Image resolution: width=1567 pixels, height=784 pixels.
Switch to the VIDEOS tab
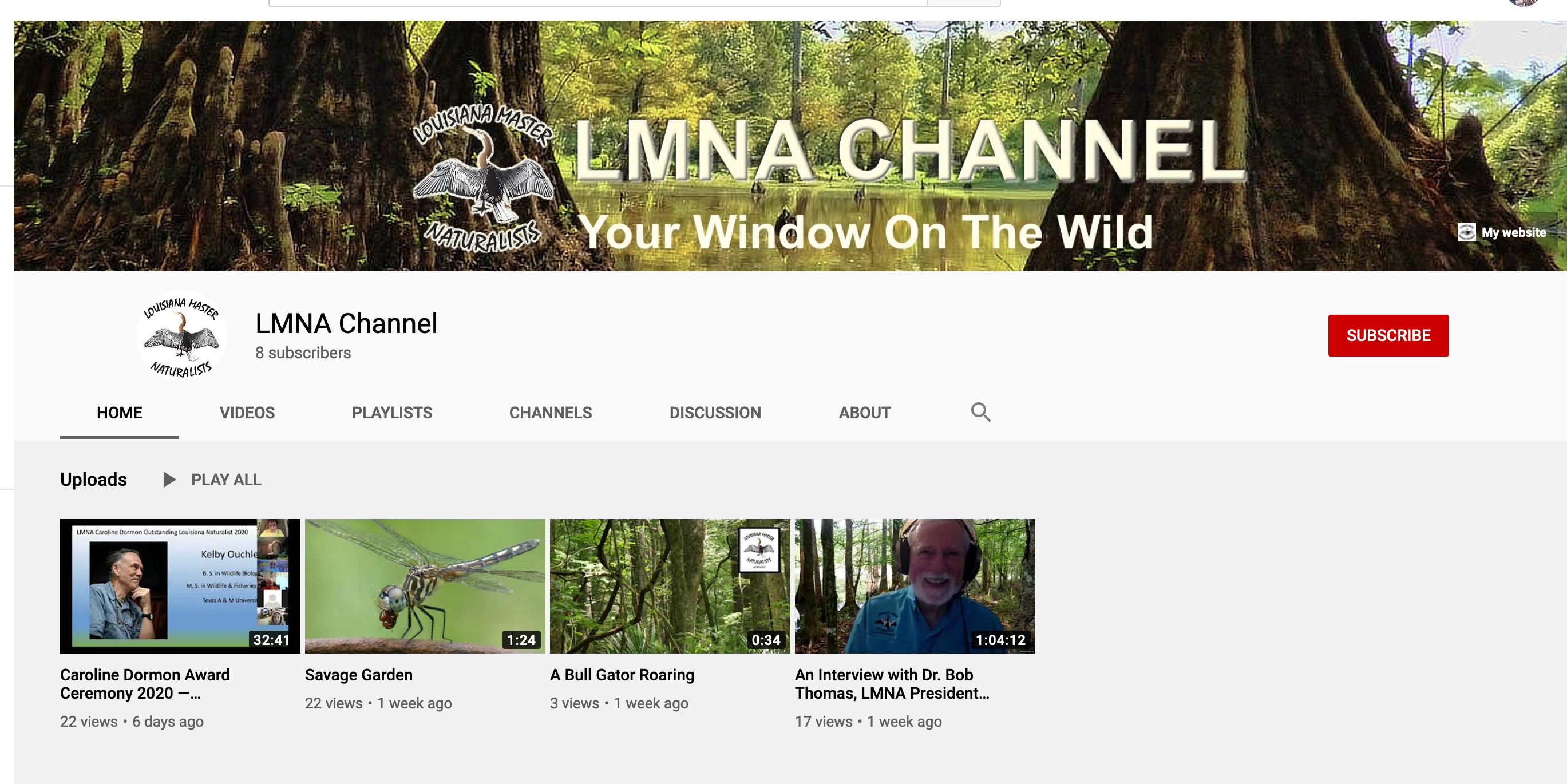(247, 413)
